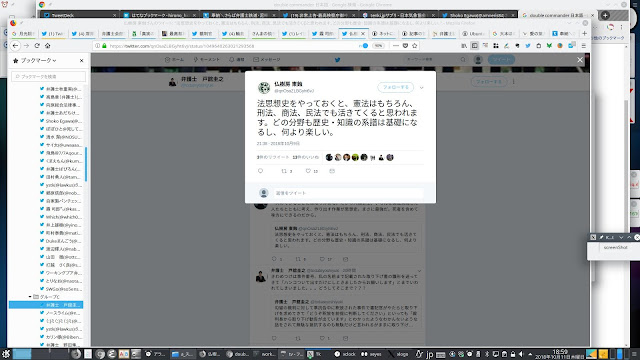Screen dimensions: 640x360
Task: Click フォローする on background profile header
Action: pyautogui.click(x=489, y=82)
